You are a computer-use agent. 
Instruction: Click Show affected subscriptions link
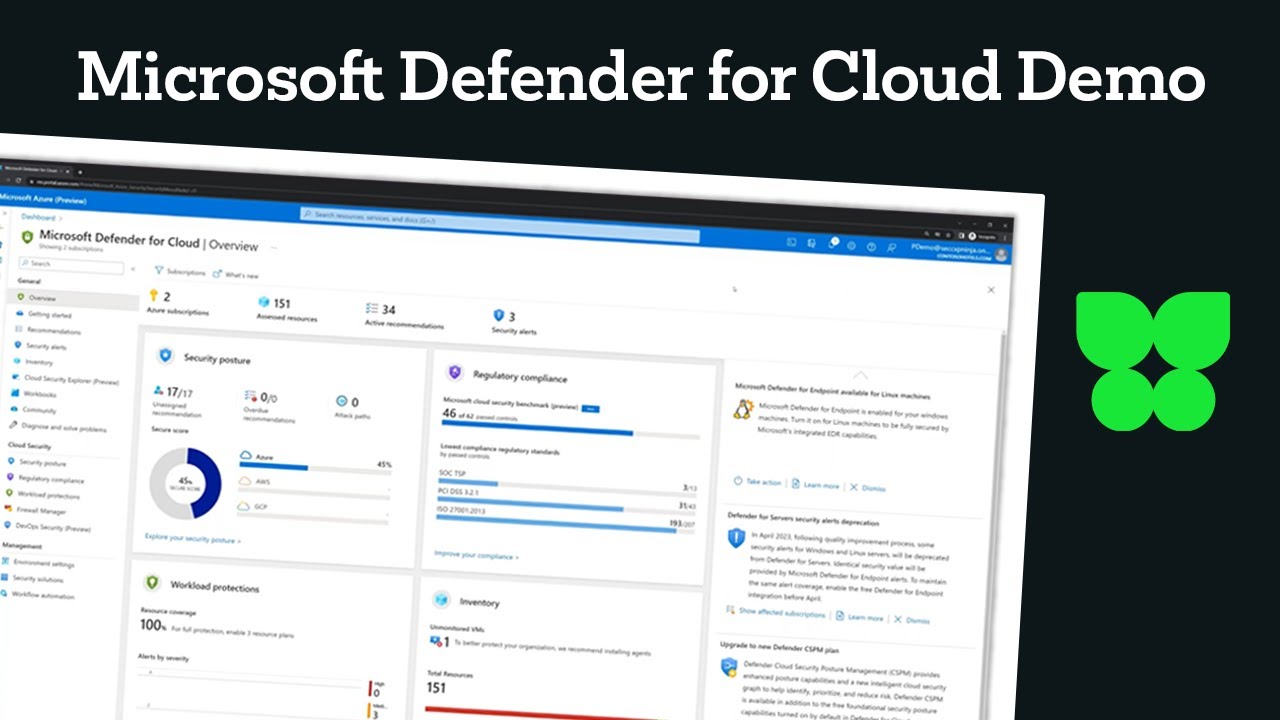(x=775, y=612)
